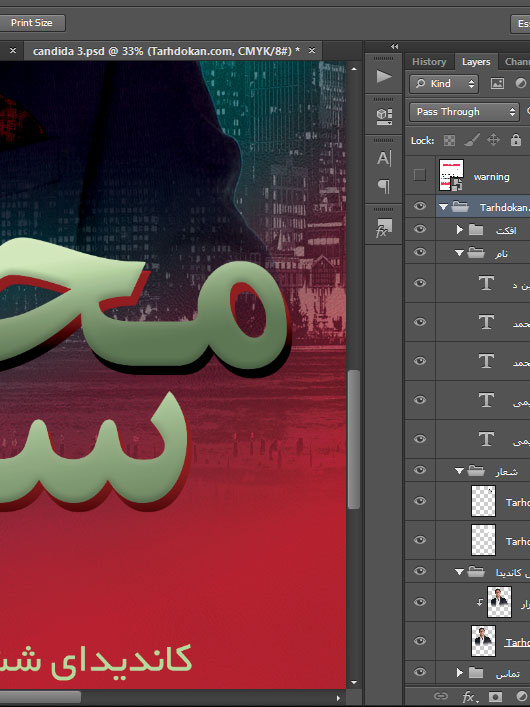The width and height of the screenshot is (530, 707).
Task: Open the Styles fx panel icon
Action: coord(384,228)
